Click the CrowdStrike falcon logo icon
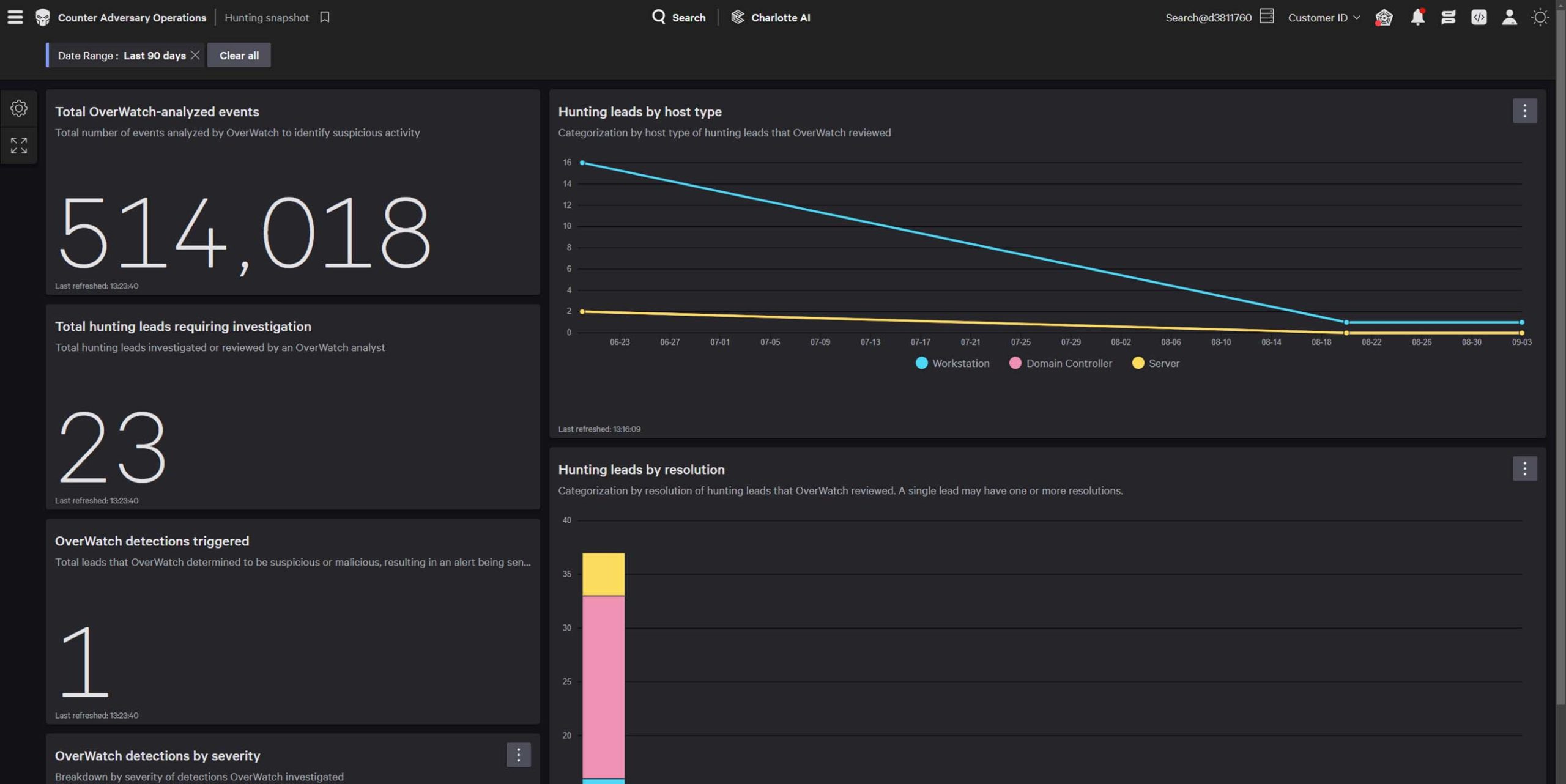The image size is (1566, 784). (43, 17)
